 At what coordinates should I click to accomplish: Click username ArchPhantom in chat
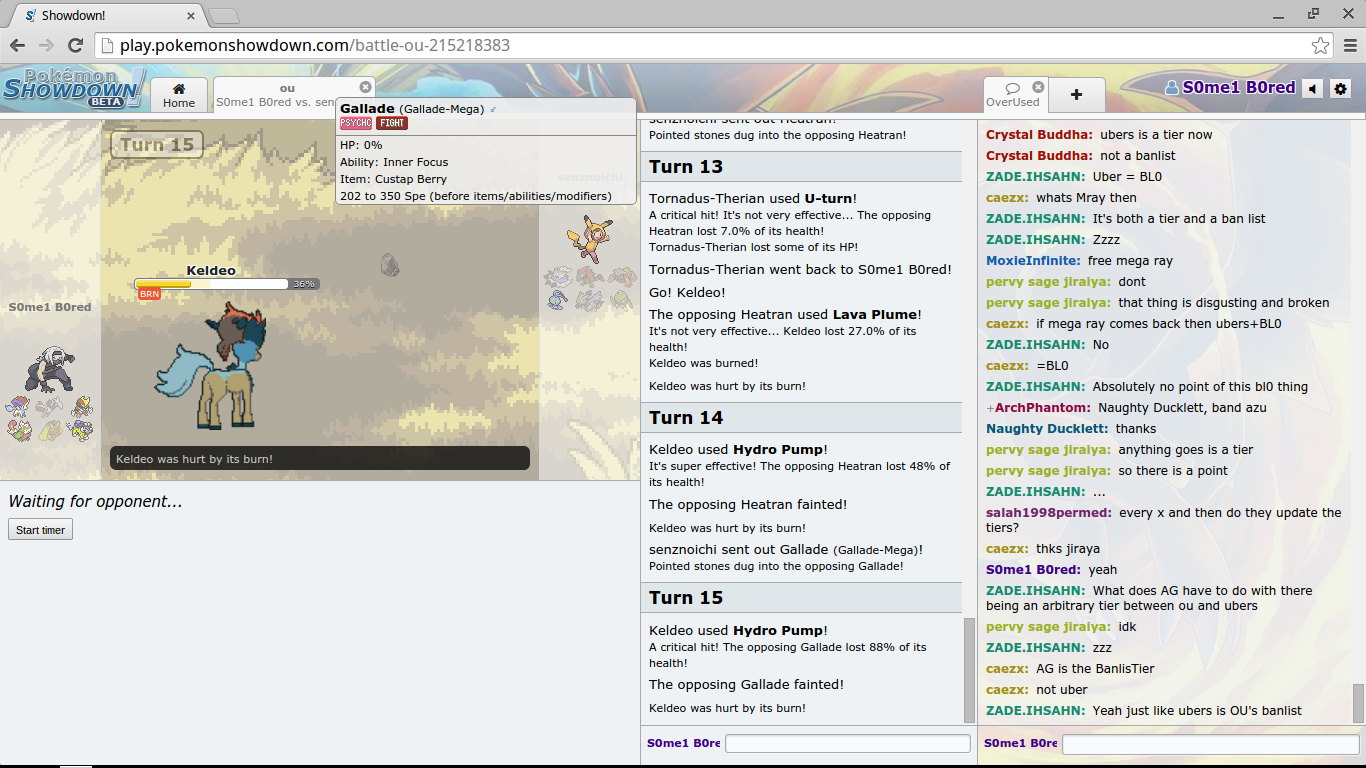1042,407
